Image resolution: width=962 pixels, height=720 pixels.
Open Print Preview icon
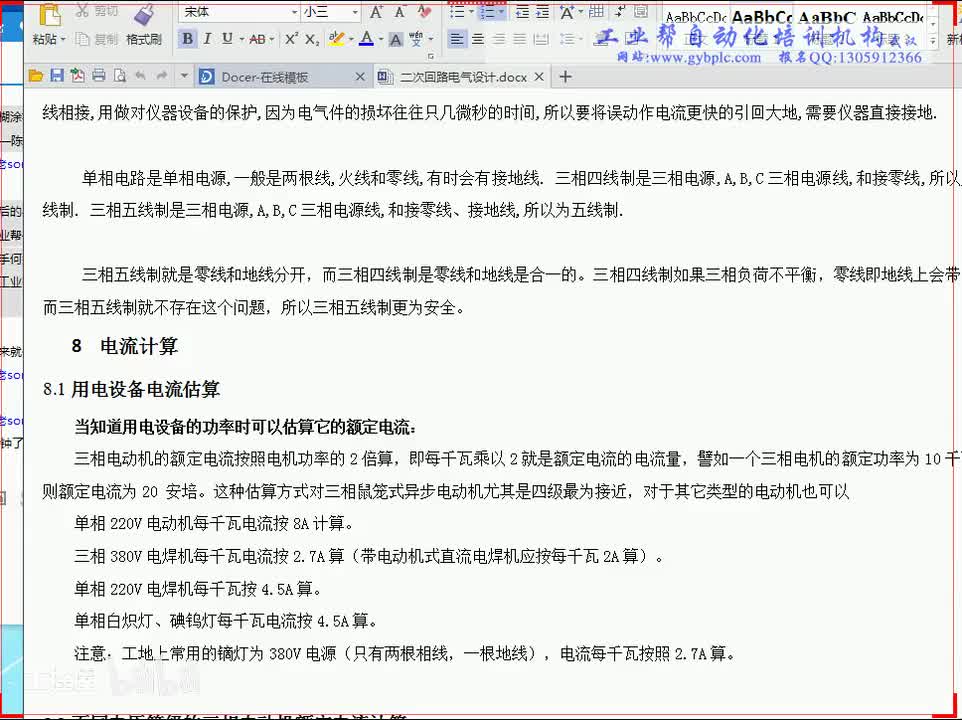point(120,75)
